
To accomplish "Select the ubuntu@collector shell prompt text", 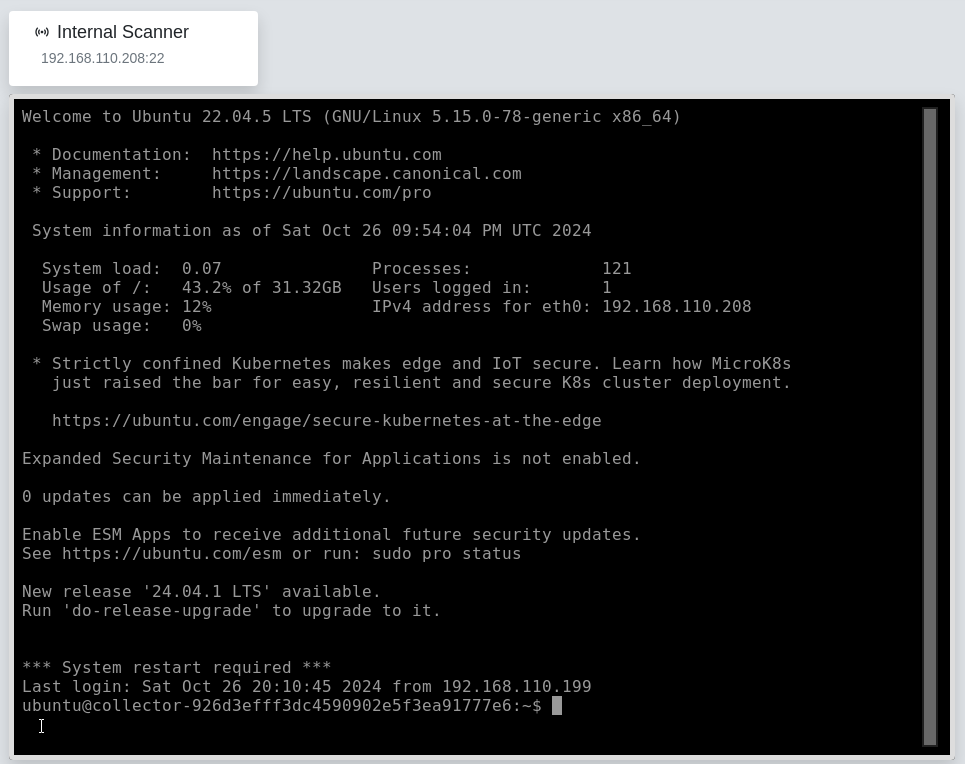I will click(282, 705).
